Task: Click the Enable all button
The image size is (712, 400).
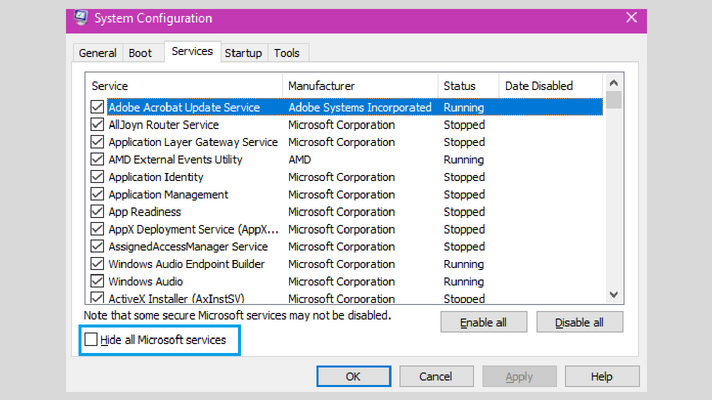Action: click(x=484, y=322)
